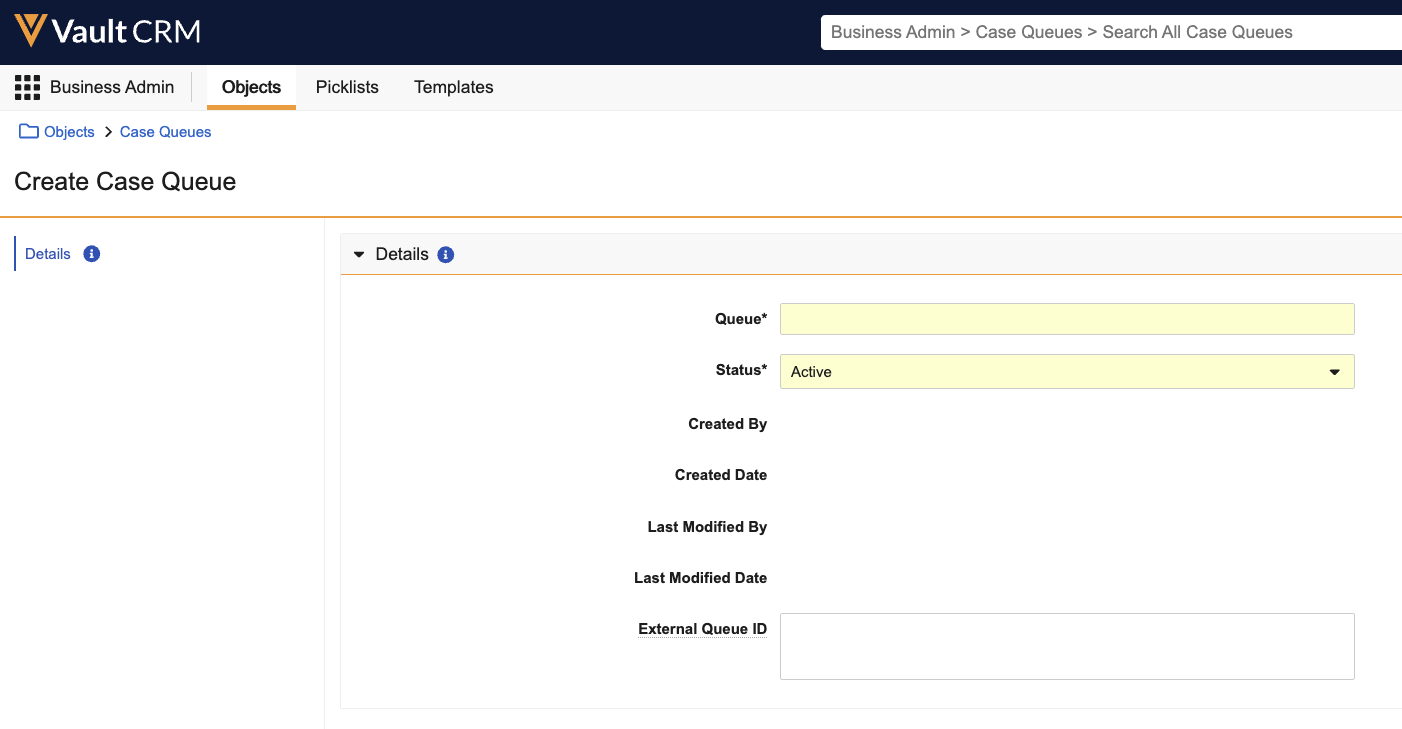Open the Templates tab
This screenshot has height=729, width=1402.
[x=453, y=88]
